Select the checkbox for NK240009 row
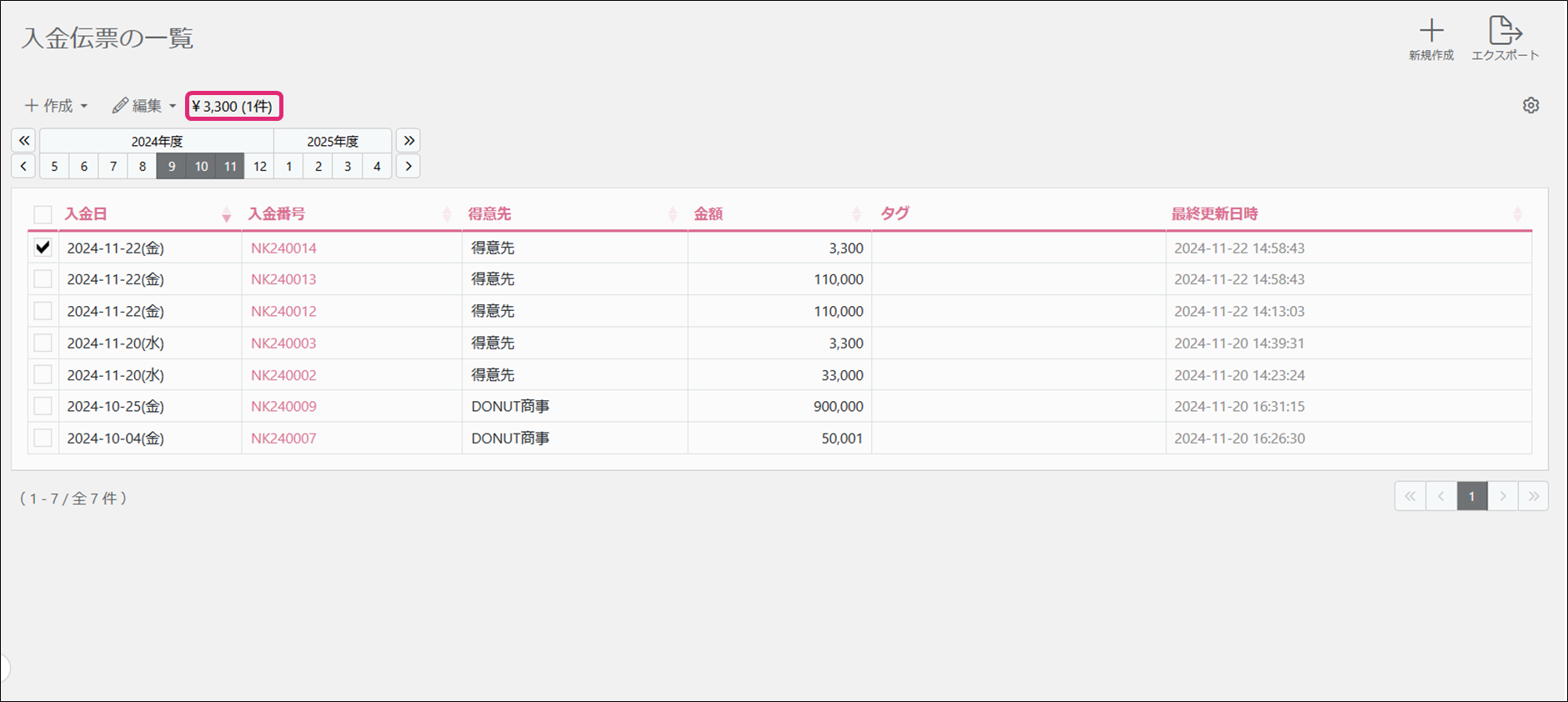 (x=43, y=407)
